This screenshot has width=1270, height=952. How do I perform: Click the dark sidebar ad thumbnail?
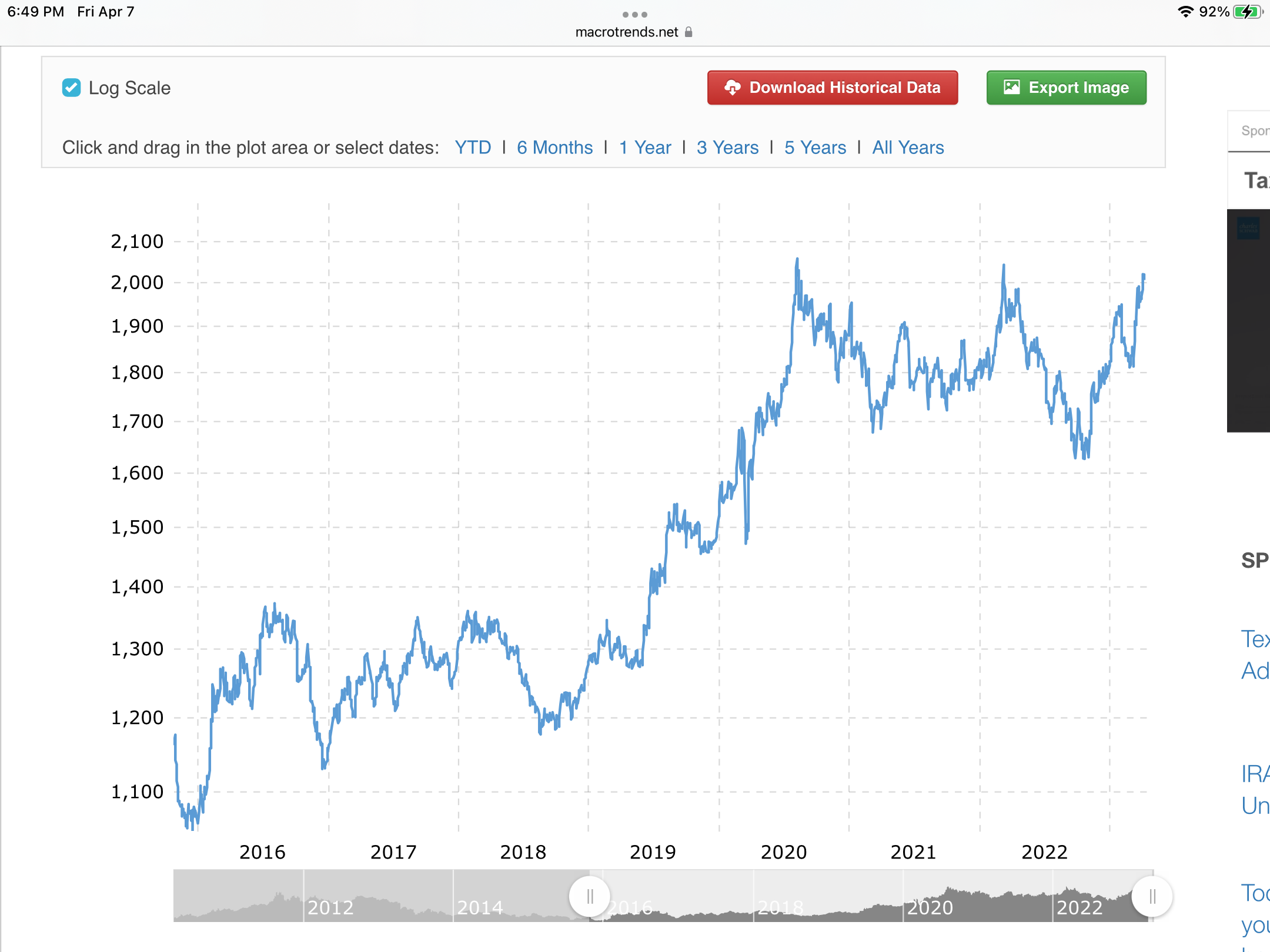click(1249, 320)
